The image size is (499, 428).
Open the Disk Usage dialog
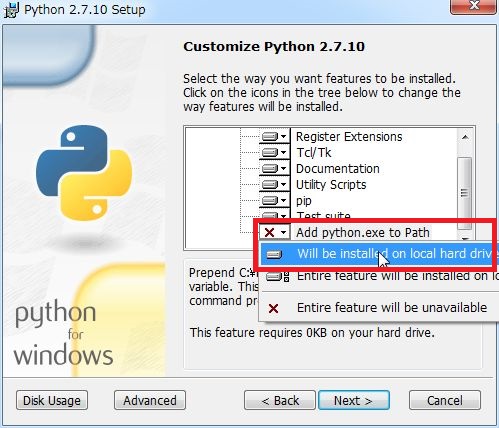pos(52,400)
